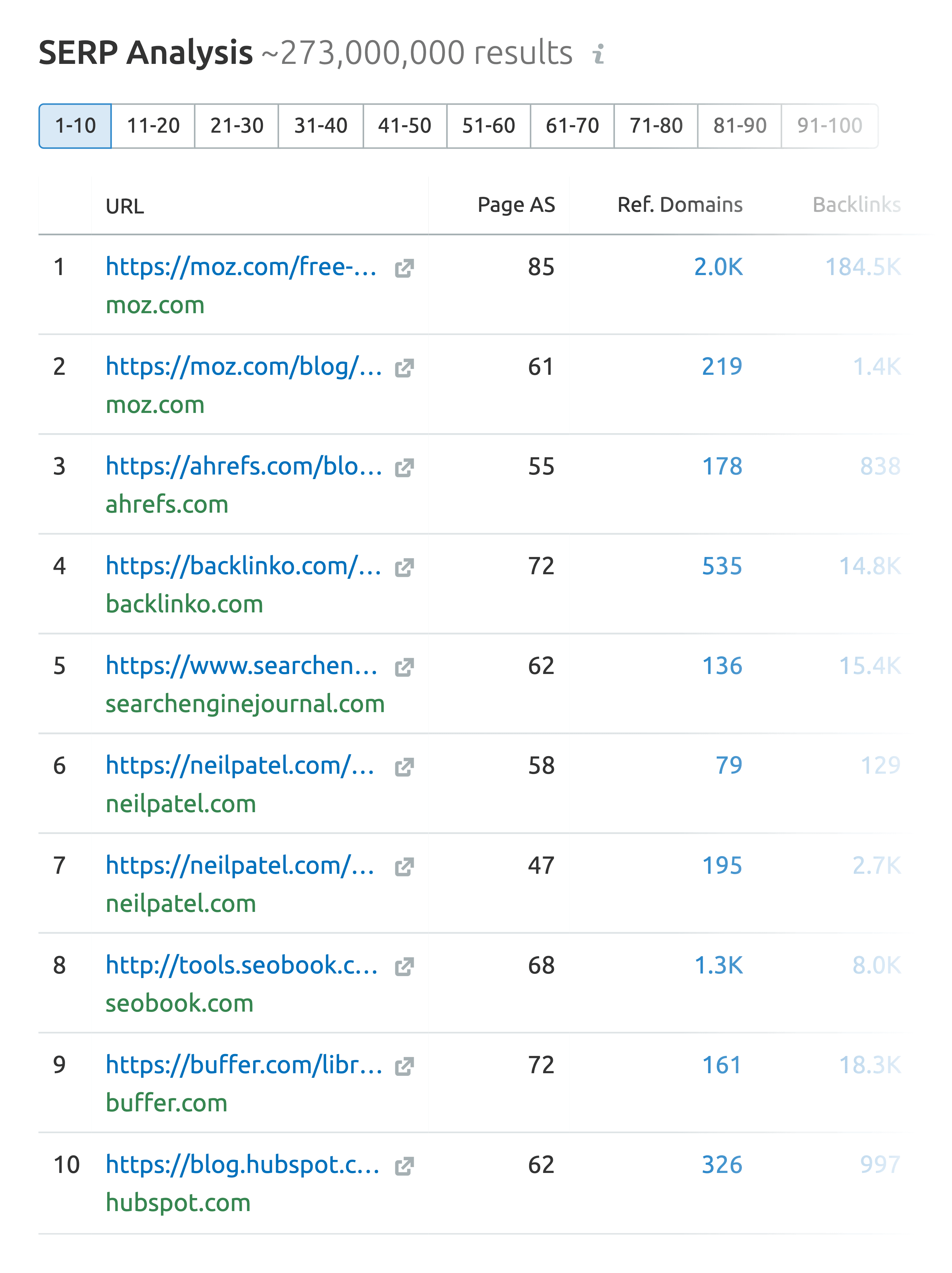The image size is (952, 1273).
Task: Click the 184.5K backlinks value
Action: (863, 267)
